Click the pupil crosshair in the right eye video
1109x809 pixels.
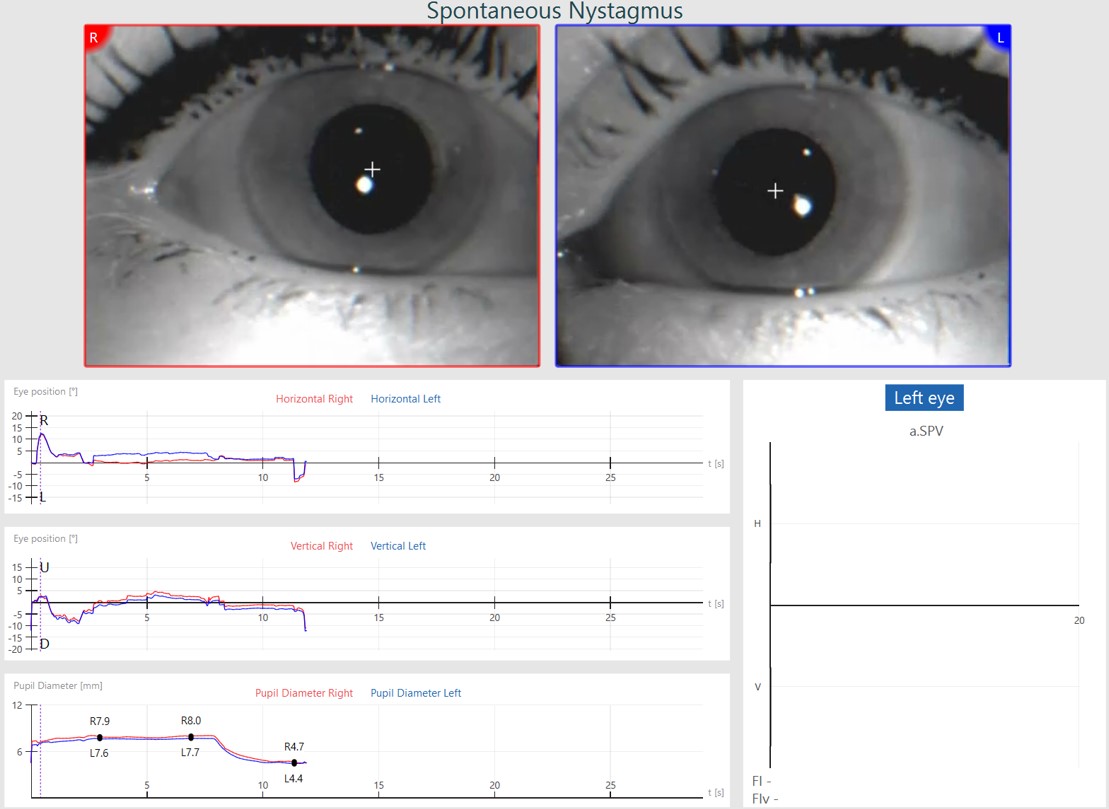pyautogui.click(x=372, y=169)
